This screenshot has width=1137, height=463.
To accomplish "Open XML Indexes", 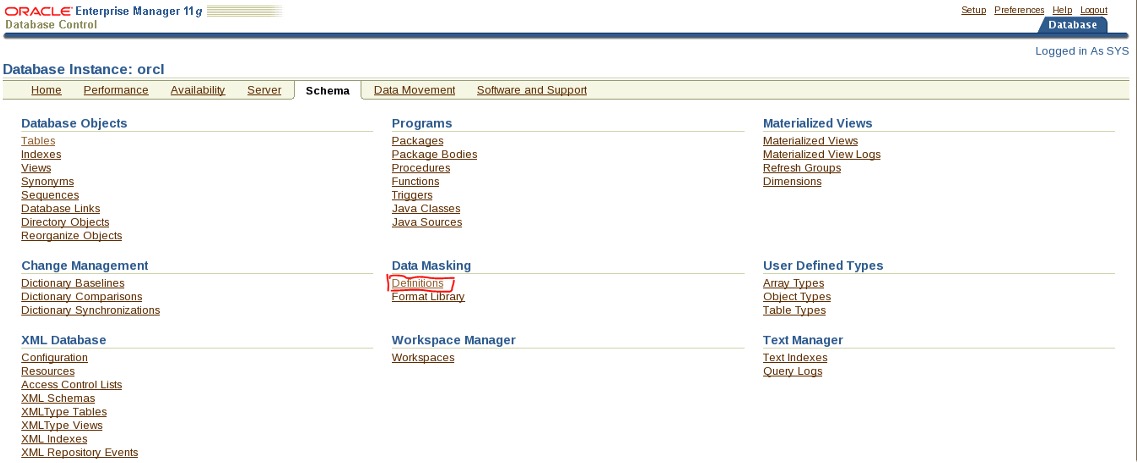I will 54,439.
